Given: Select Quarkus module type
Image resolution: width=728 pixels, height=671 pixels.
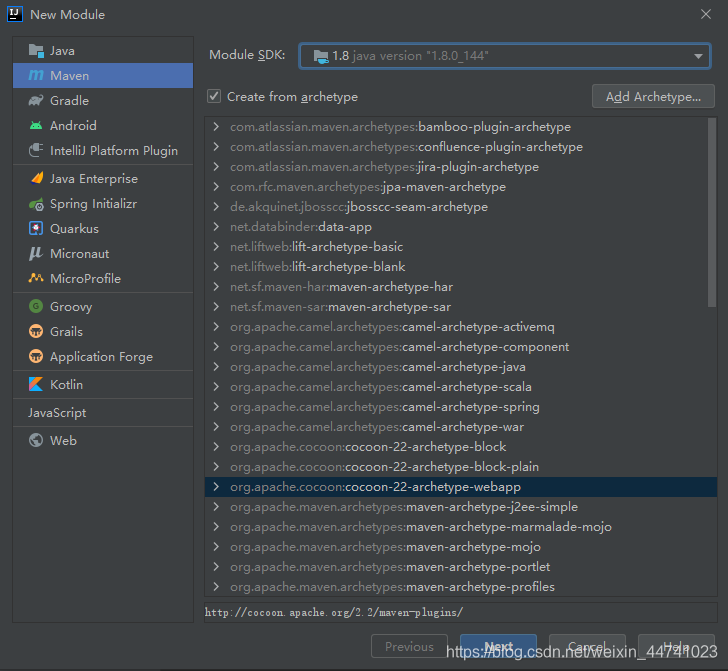Looking at the screenshot, I should 103,228.
